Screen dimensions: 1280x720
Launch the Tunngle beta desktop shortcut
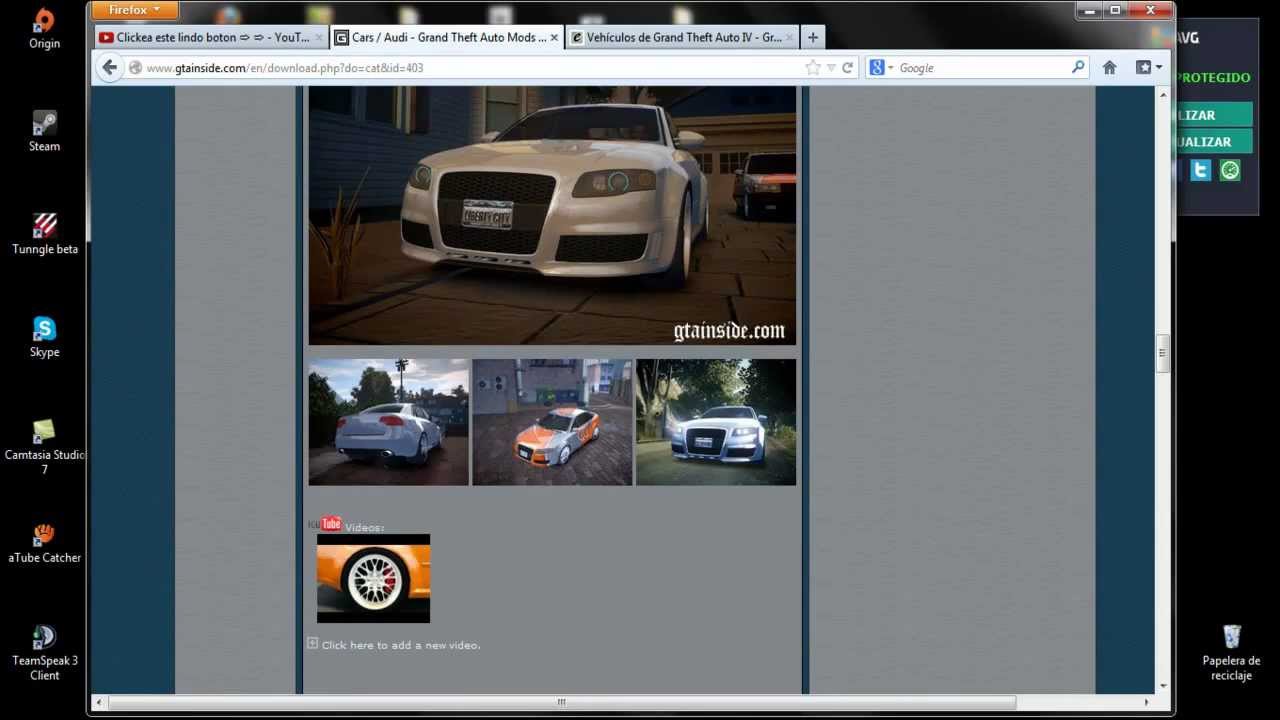click(x=45, y=233)
